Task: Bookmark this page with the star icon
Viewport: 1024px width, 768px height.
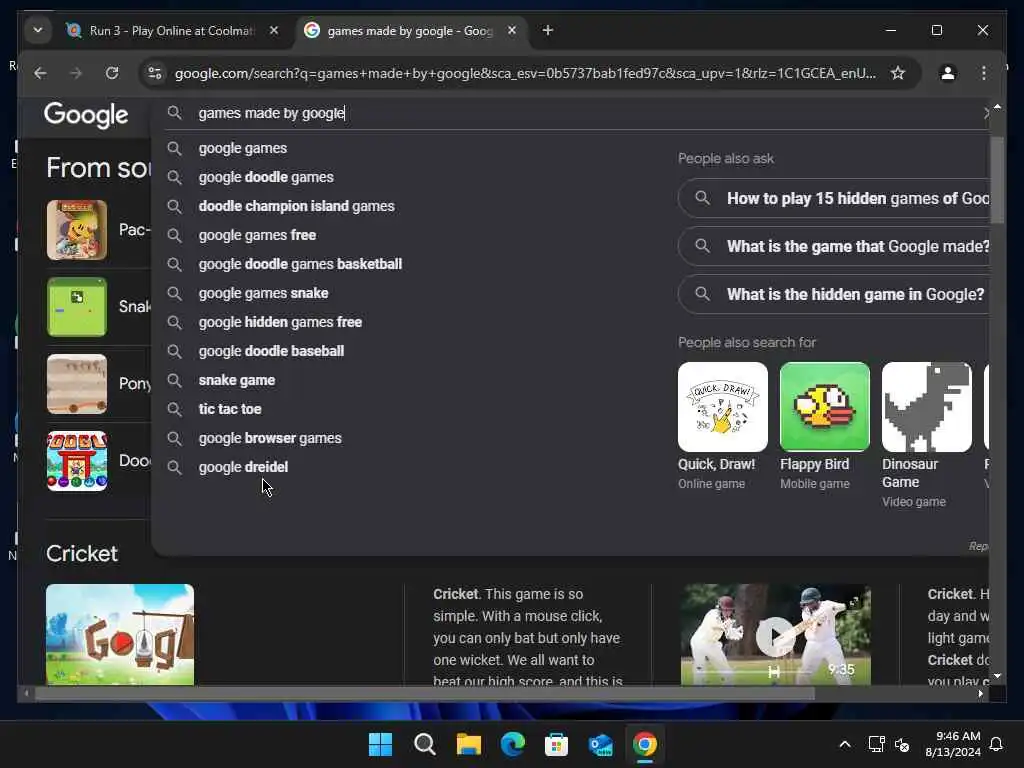Action: 898,73
